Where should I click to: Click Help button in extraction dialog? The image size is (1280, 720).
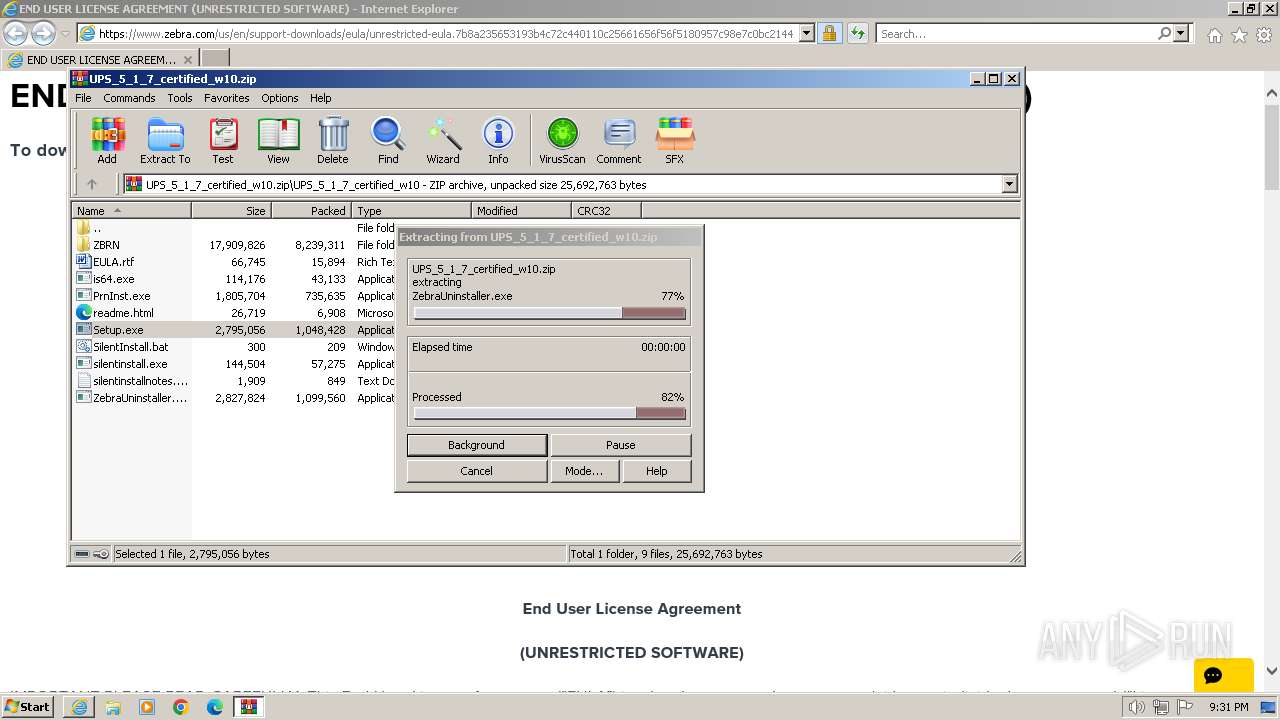[x=657, y=471]
